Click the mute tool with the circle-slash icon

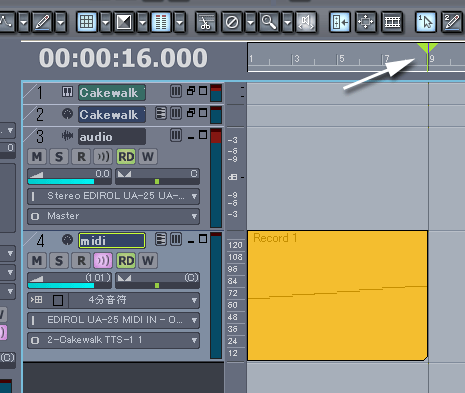click(232, 22)
